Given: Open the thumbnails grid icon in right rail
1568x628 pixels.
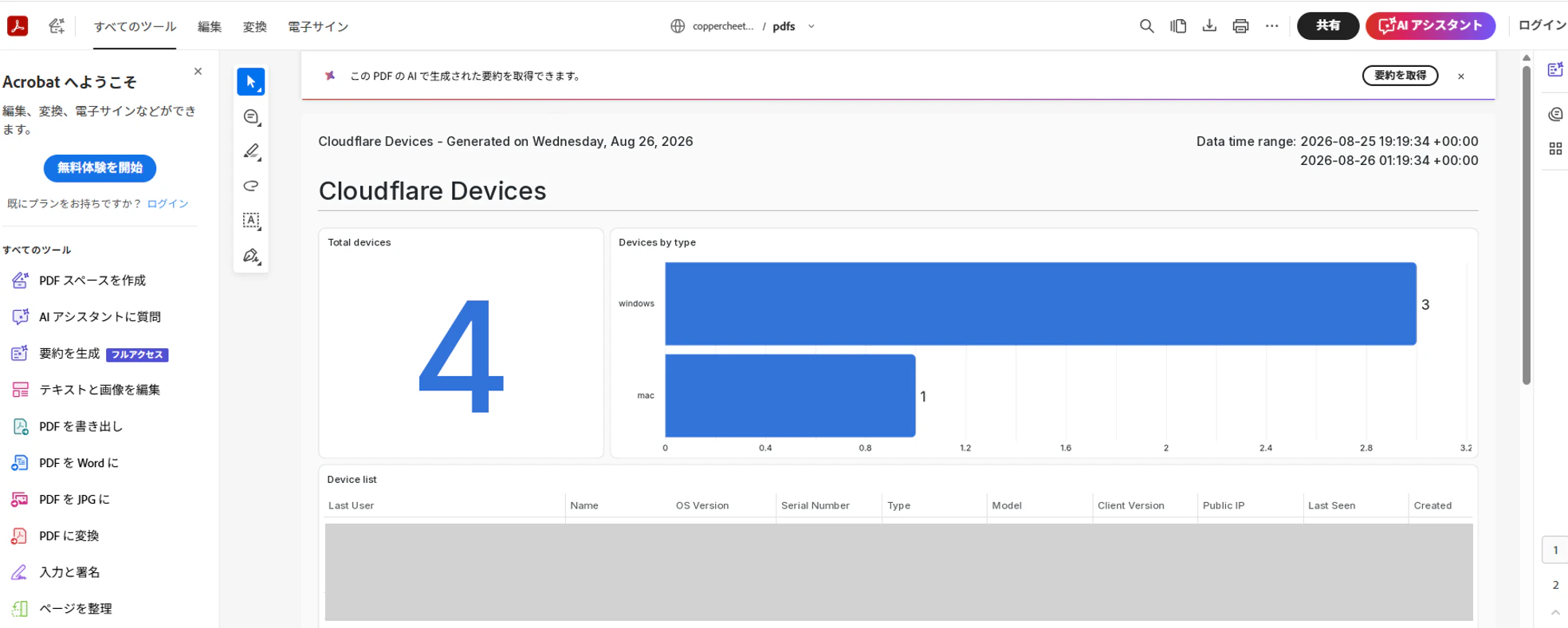Looking at the screenshot, I should pyautogui.click(x=1555, y=149).
